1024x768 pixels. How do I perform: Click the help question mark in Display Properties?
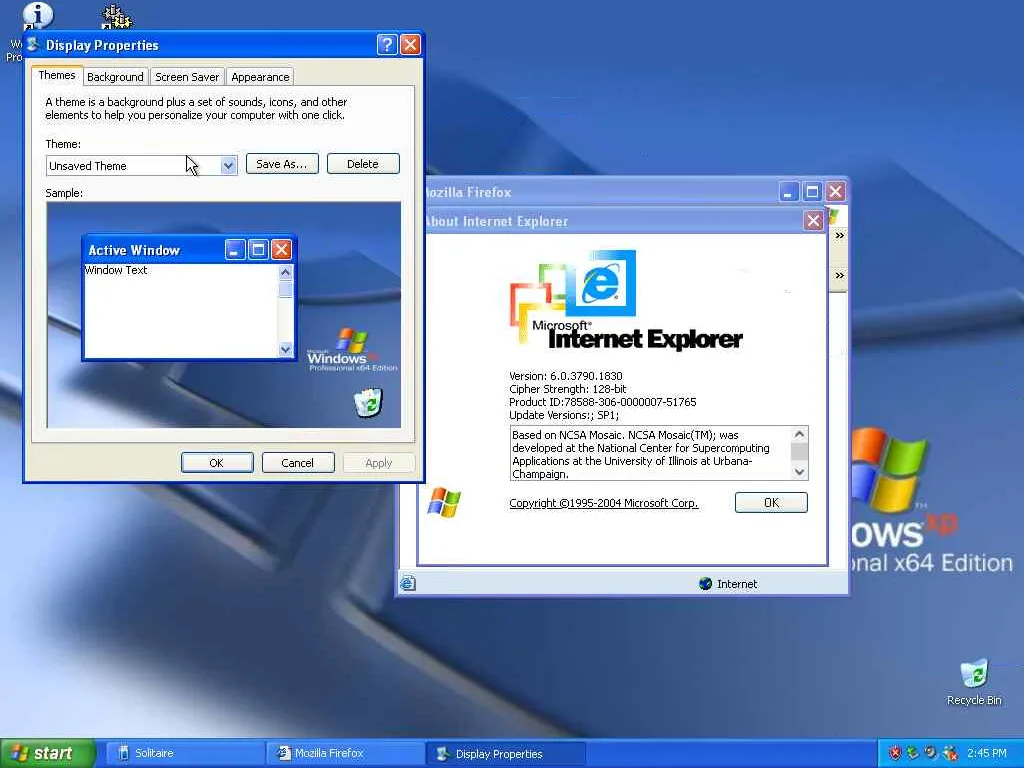387,44
